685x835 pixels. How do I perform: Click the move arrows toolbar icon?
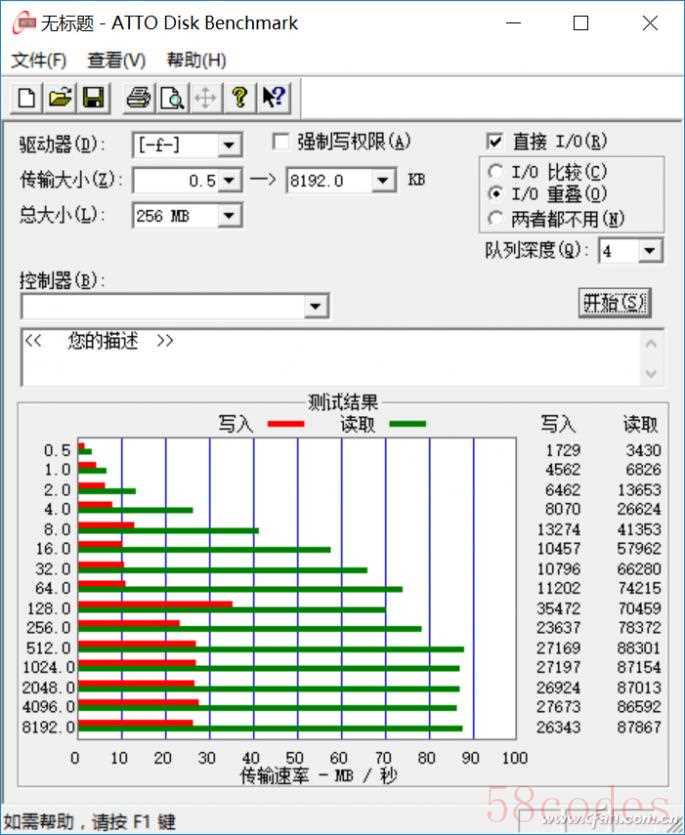[206, 98]
